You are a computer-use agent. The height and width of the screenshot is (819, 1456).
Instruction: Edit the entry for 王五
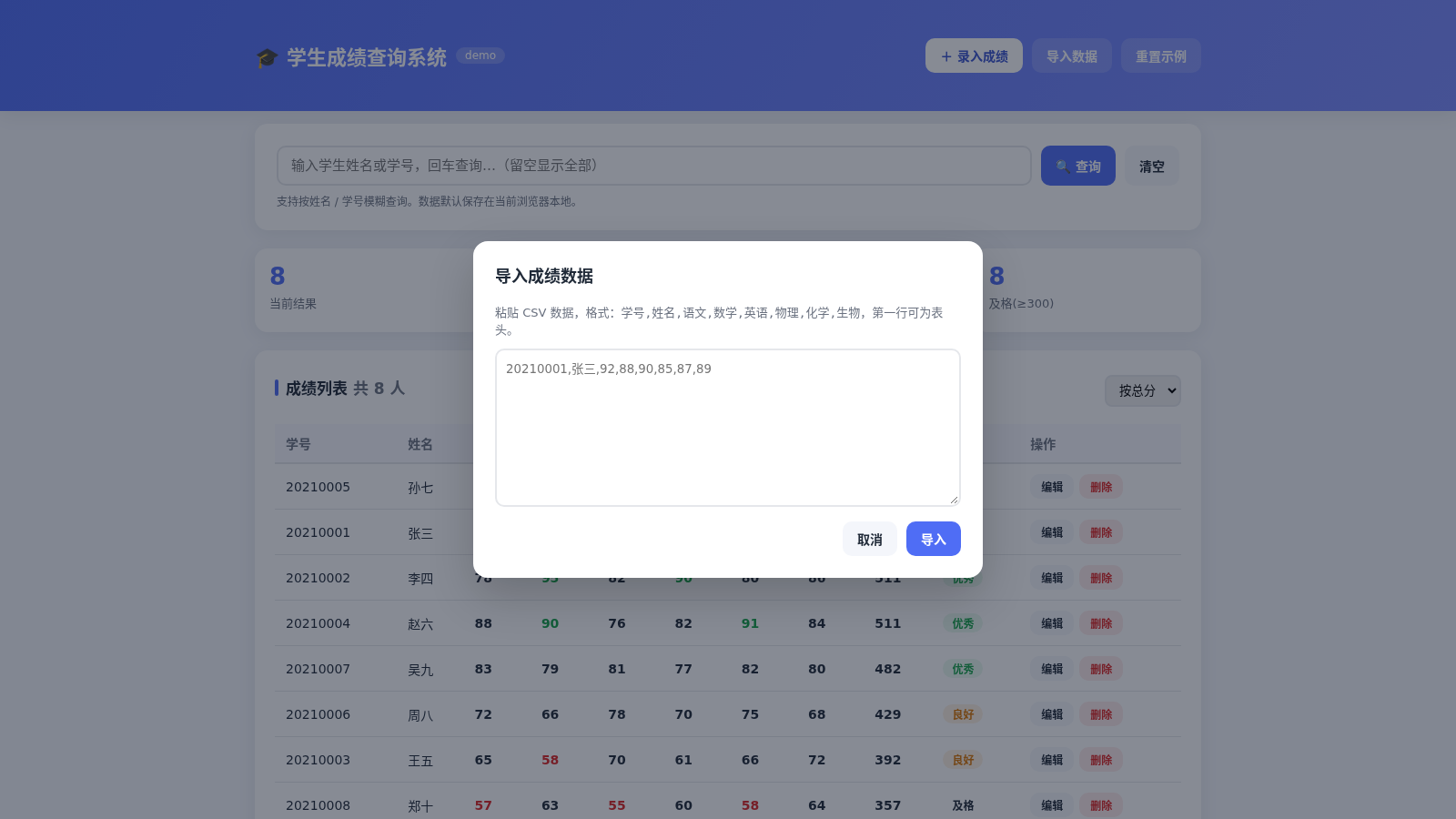1052,760
